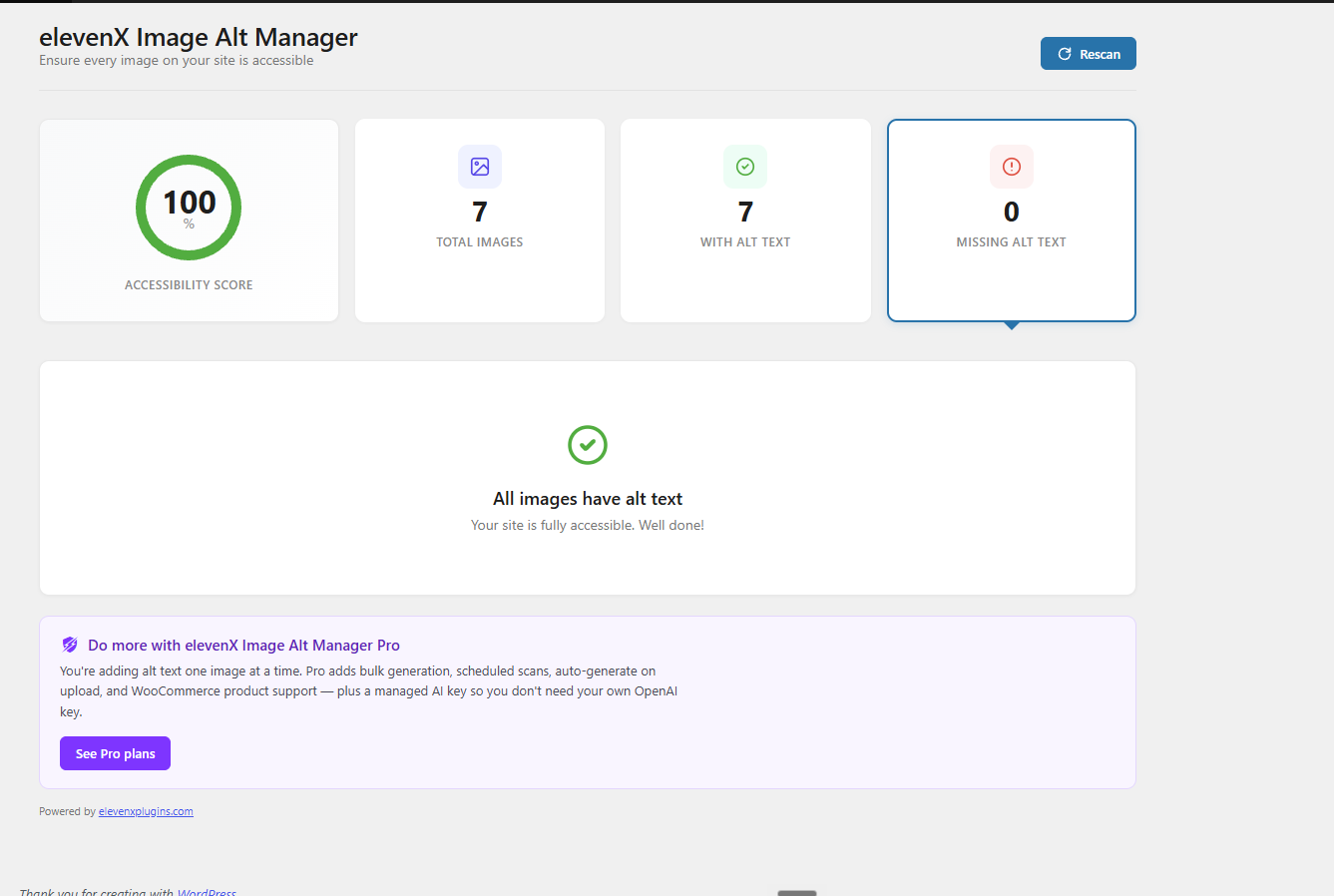The image size is (1334, 896).
Task: Click the refresh icon in Rescan button
Action: [x=1065, y=54]
